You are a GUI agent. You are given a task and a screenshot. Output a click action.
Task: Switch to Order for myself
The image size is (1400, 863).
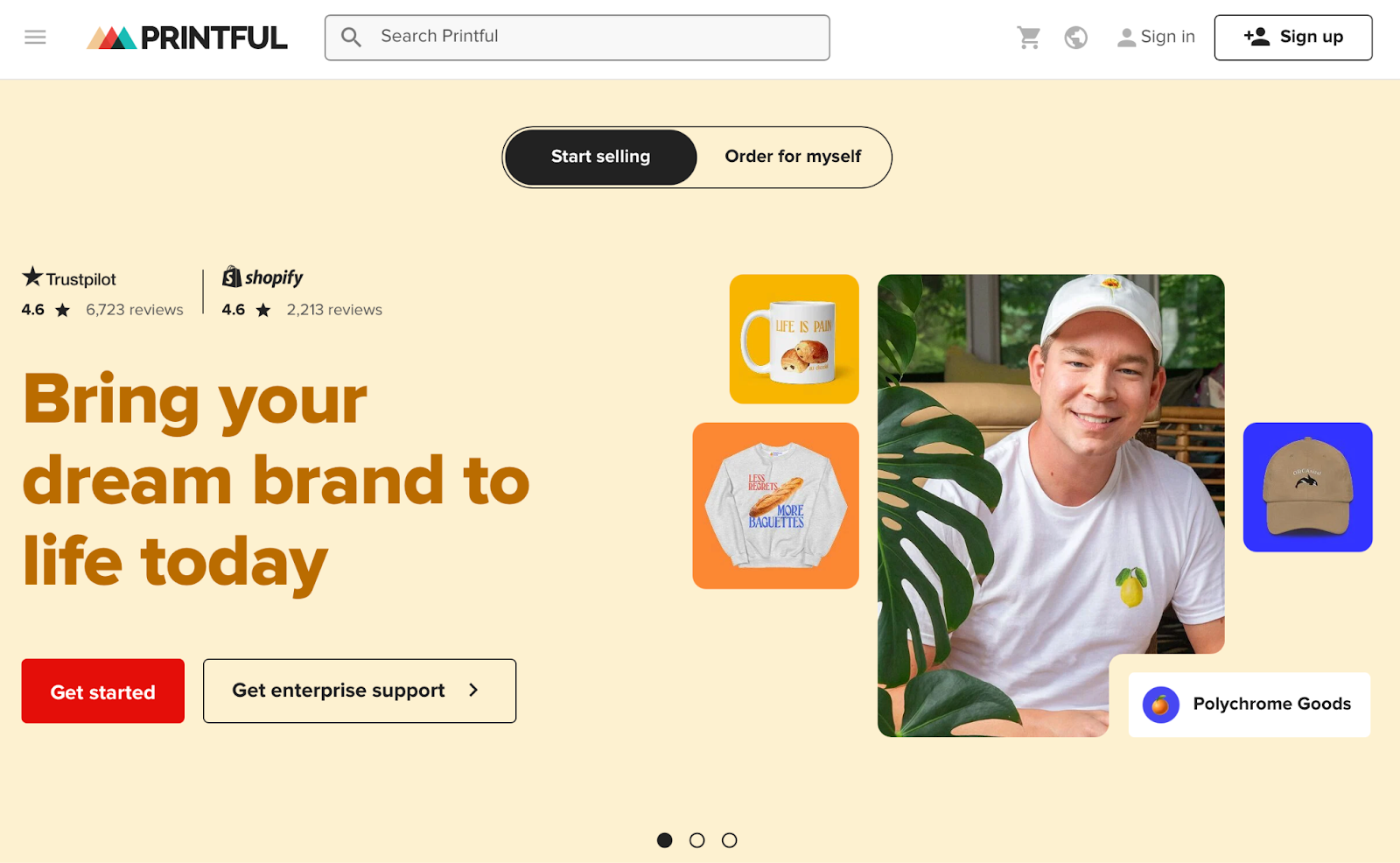[793, 157]
